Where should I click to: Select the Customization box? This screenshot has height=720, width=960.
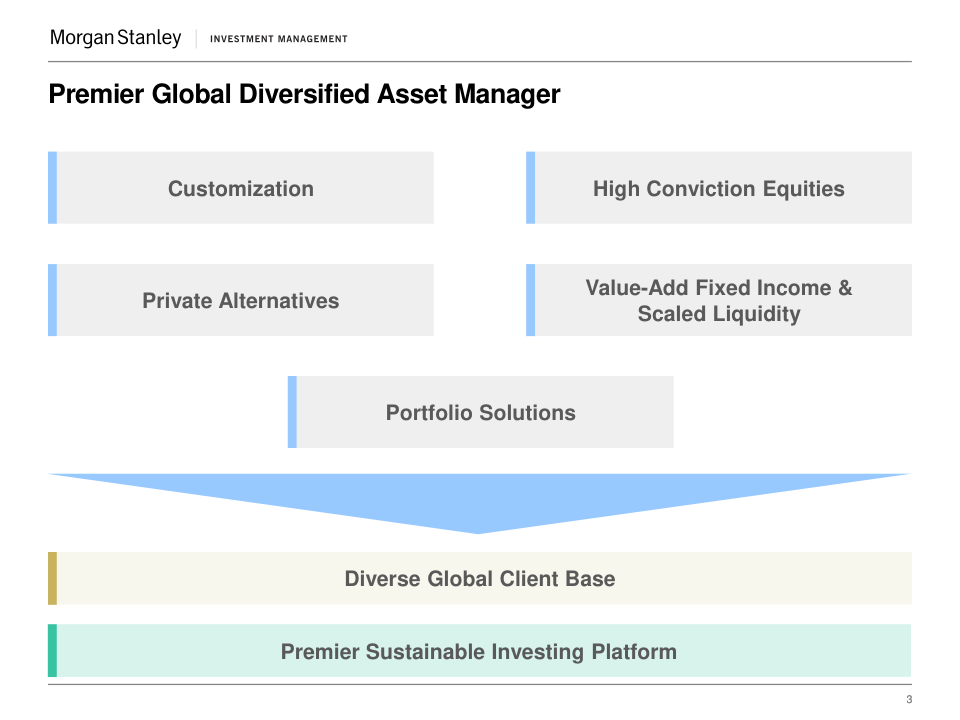(241, 188)
